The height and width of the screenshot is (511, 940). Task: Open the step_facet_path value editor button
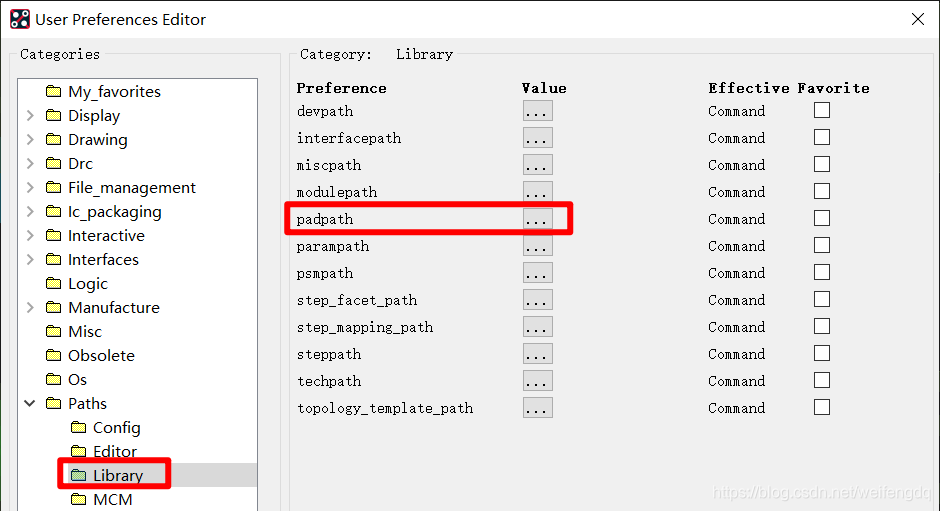pos(537,300)
